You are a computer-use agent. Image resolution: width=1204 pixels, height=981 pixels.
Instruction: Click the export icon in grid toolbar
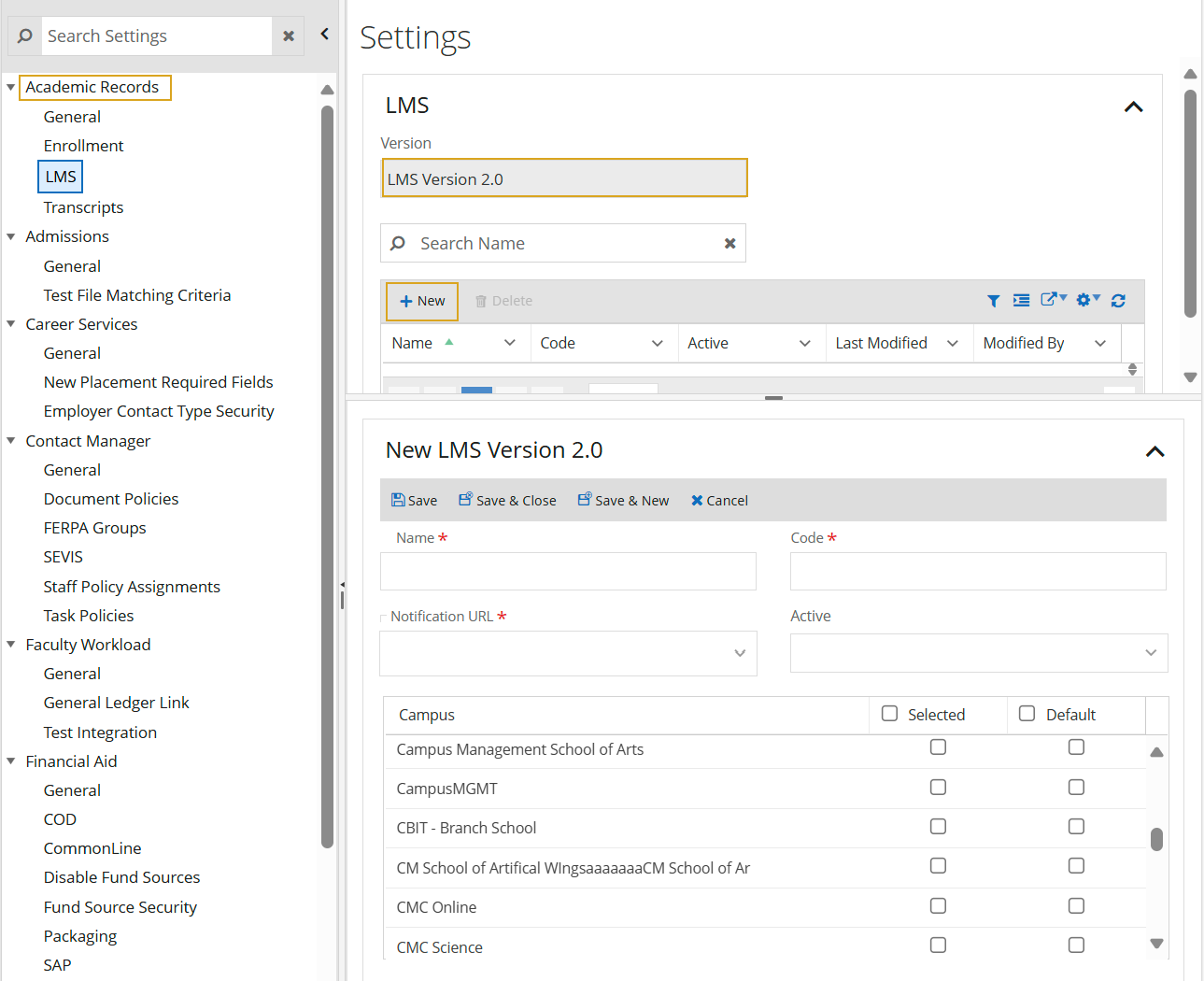click(x=1053, y=300)
